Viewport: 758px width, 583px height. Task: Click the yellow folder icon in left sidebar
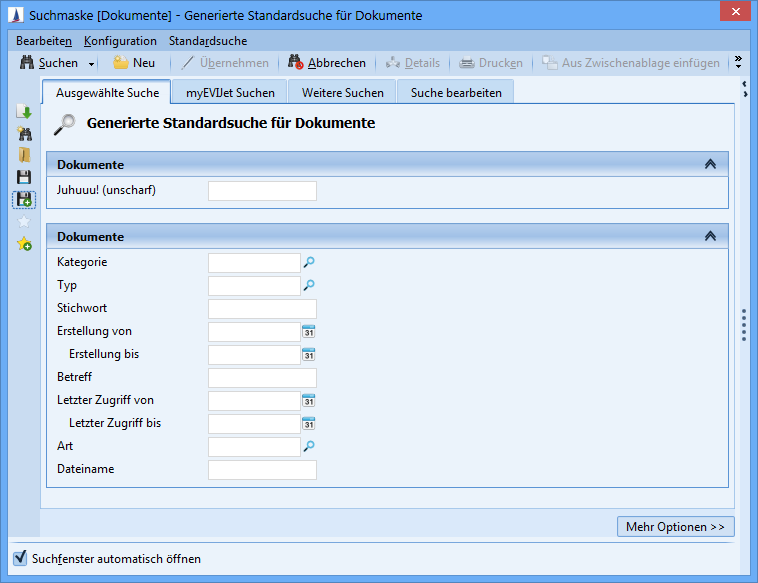coord(24,155)
